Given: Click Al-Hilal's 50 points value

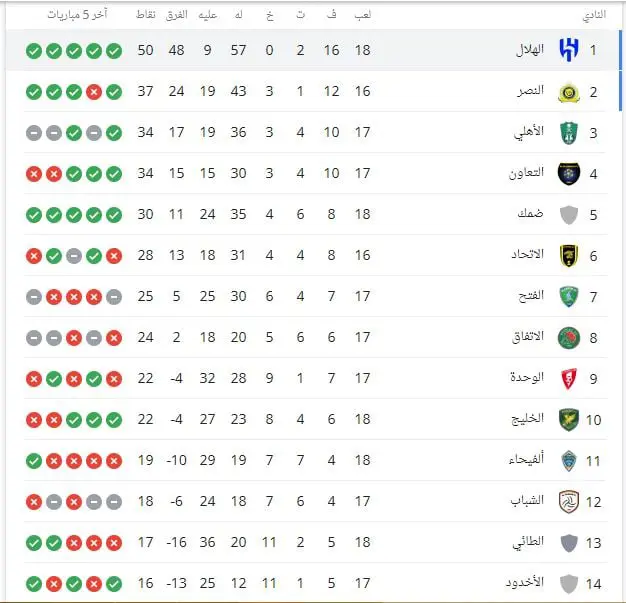Looking at the screenshot, I should coord(145,50).
